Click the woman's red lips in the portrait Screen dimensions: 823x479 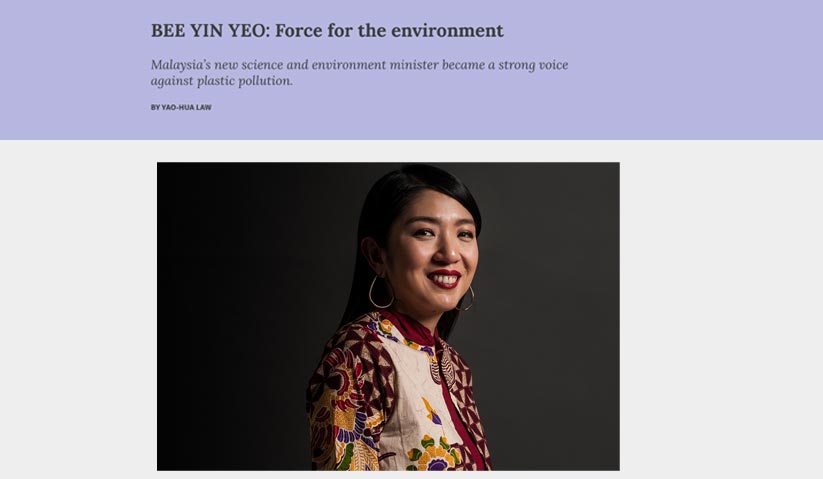(444, 280)
